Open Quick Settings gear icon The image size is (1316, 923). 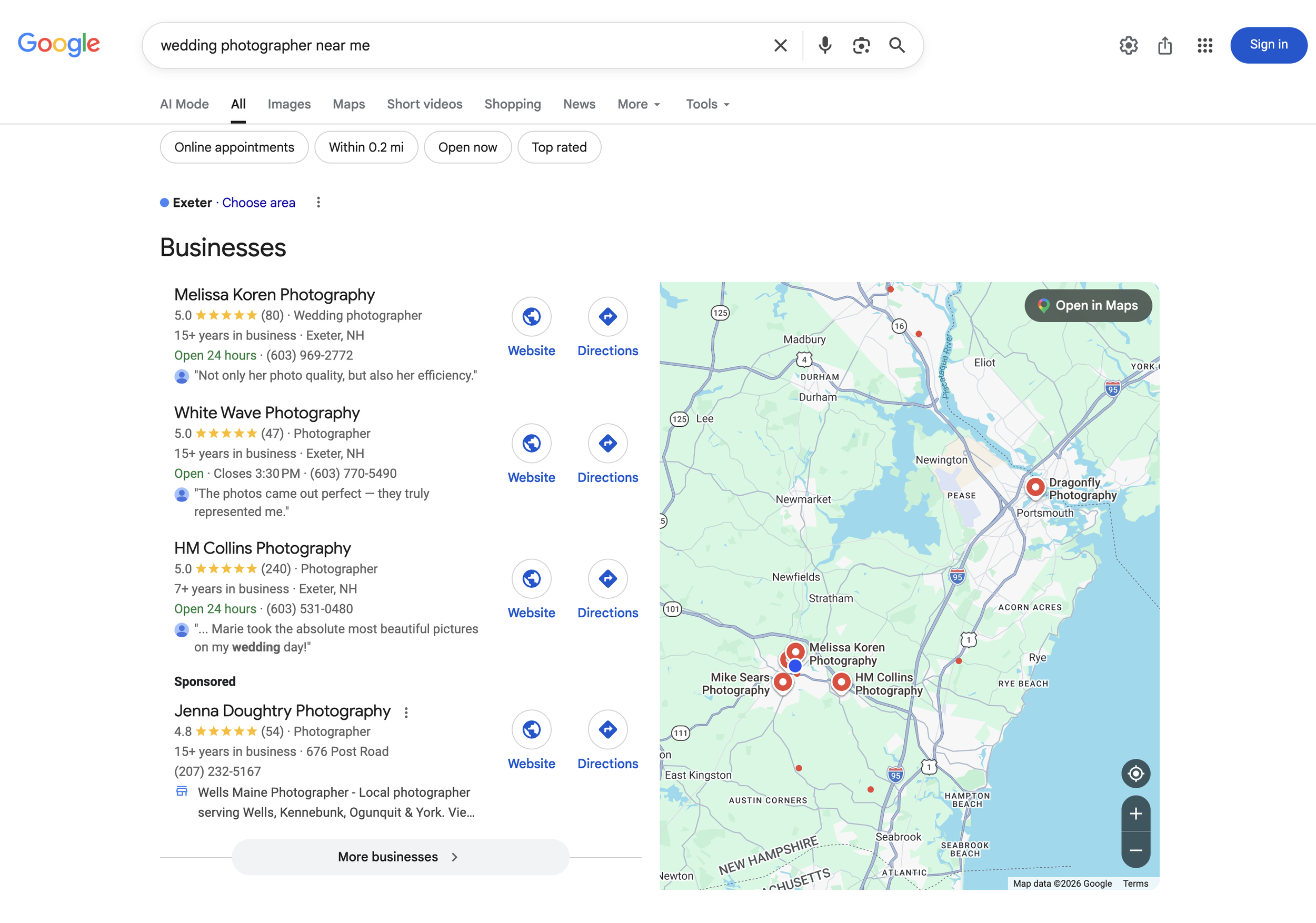[1128, 45]
